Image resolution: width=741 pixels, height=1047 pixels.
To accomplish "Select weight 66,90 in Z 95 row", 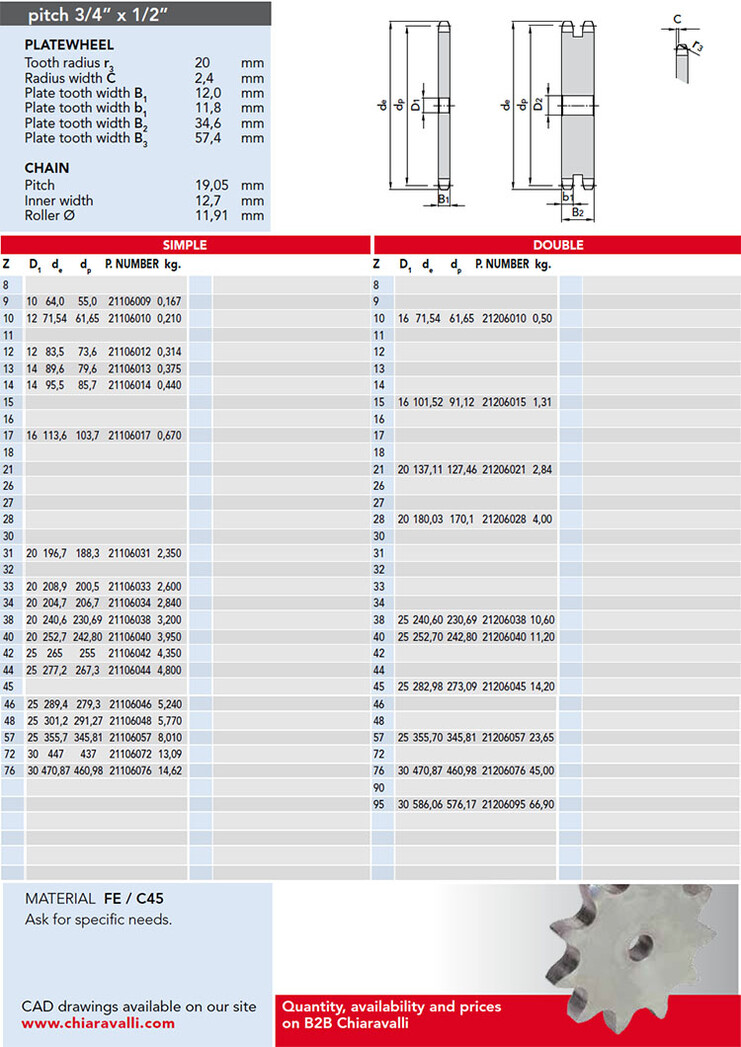I will click(541, 805).
